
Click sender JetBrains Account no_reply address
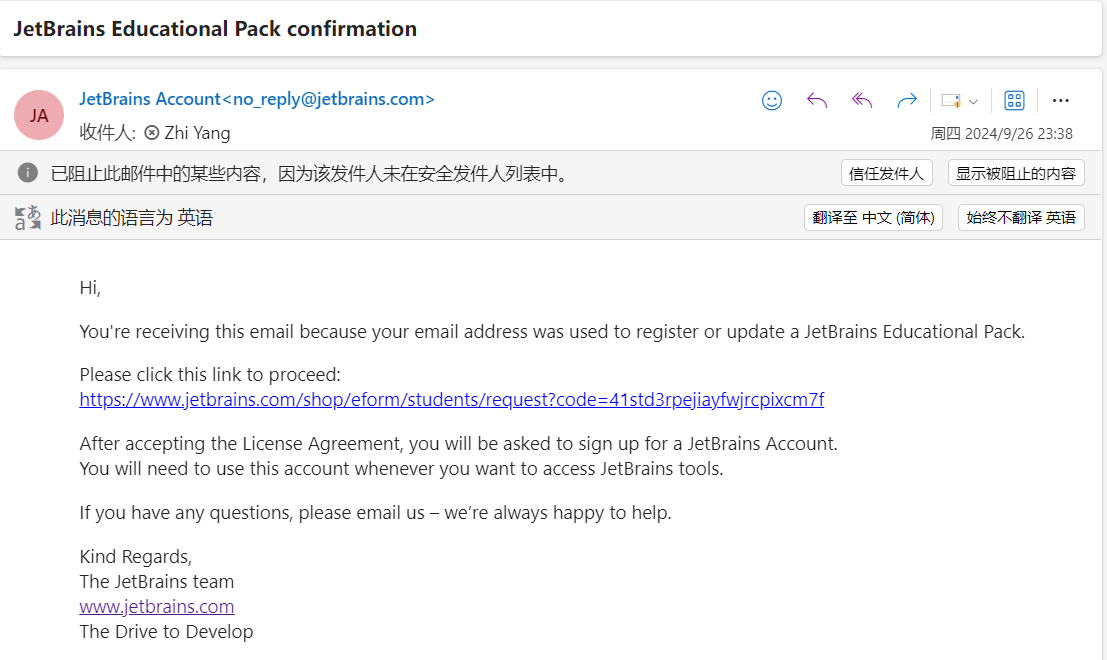(x=257, y=99)
